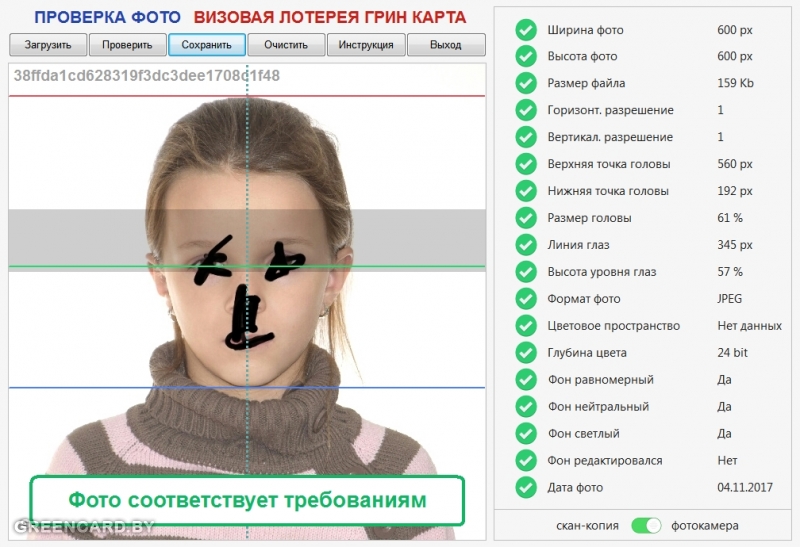The width and height of the screenshot is (800, 547).
Task: Click checkmark icon next to Высота фото
Action: pos(526,56)
